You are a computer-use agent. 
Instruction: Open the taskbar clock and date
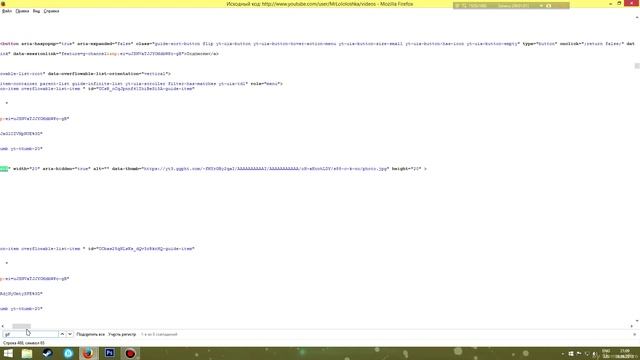pyautogui.click(x=624, y=354)
